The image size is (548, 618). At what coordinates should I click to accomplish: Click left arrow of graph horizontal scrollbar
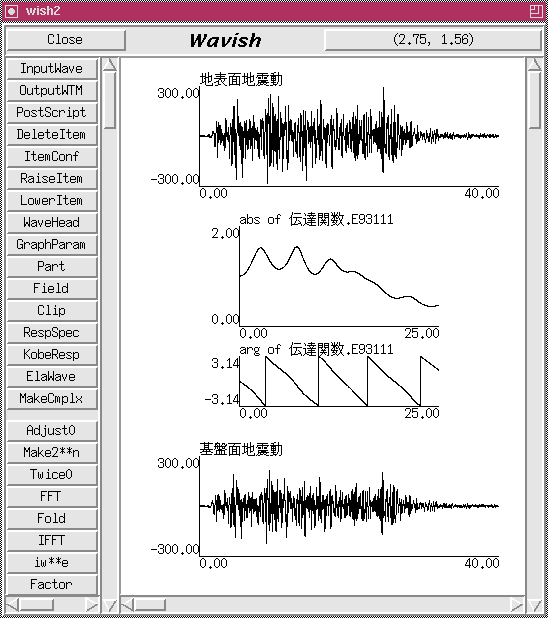[127, 605]
